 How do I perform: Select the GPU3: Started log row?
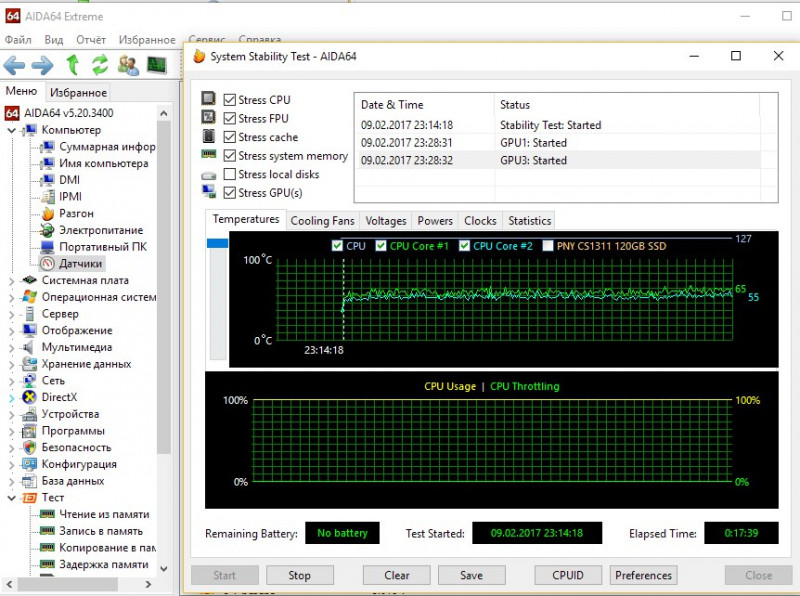click(x=559, y=160)
